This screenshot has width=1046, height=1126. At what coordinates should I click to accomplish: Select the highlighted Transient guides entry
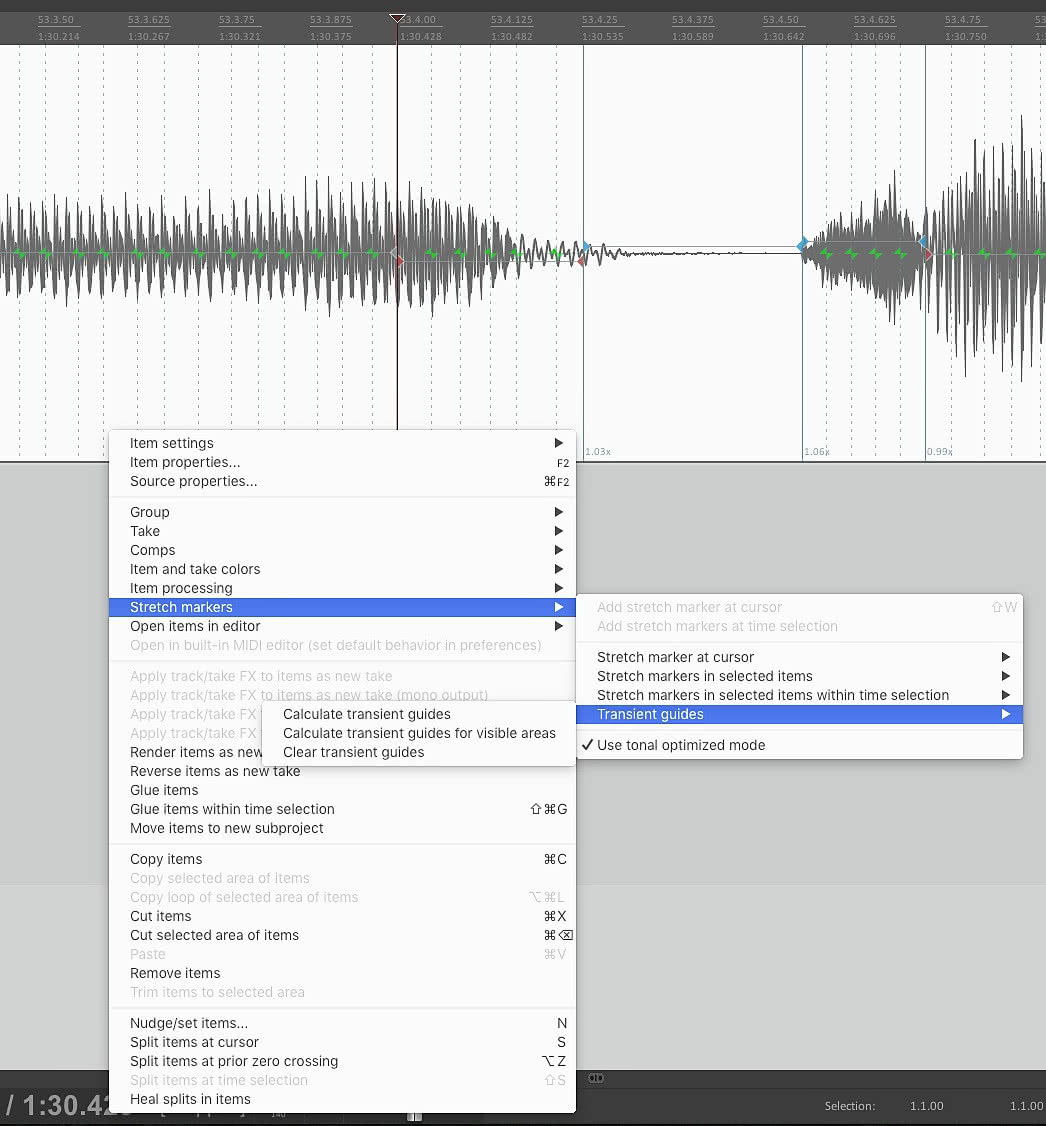[x=799, y=715]
